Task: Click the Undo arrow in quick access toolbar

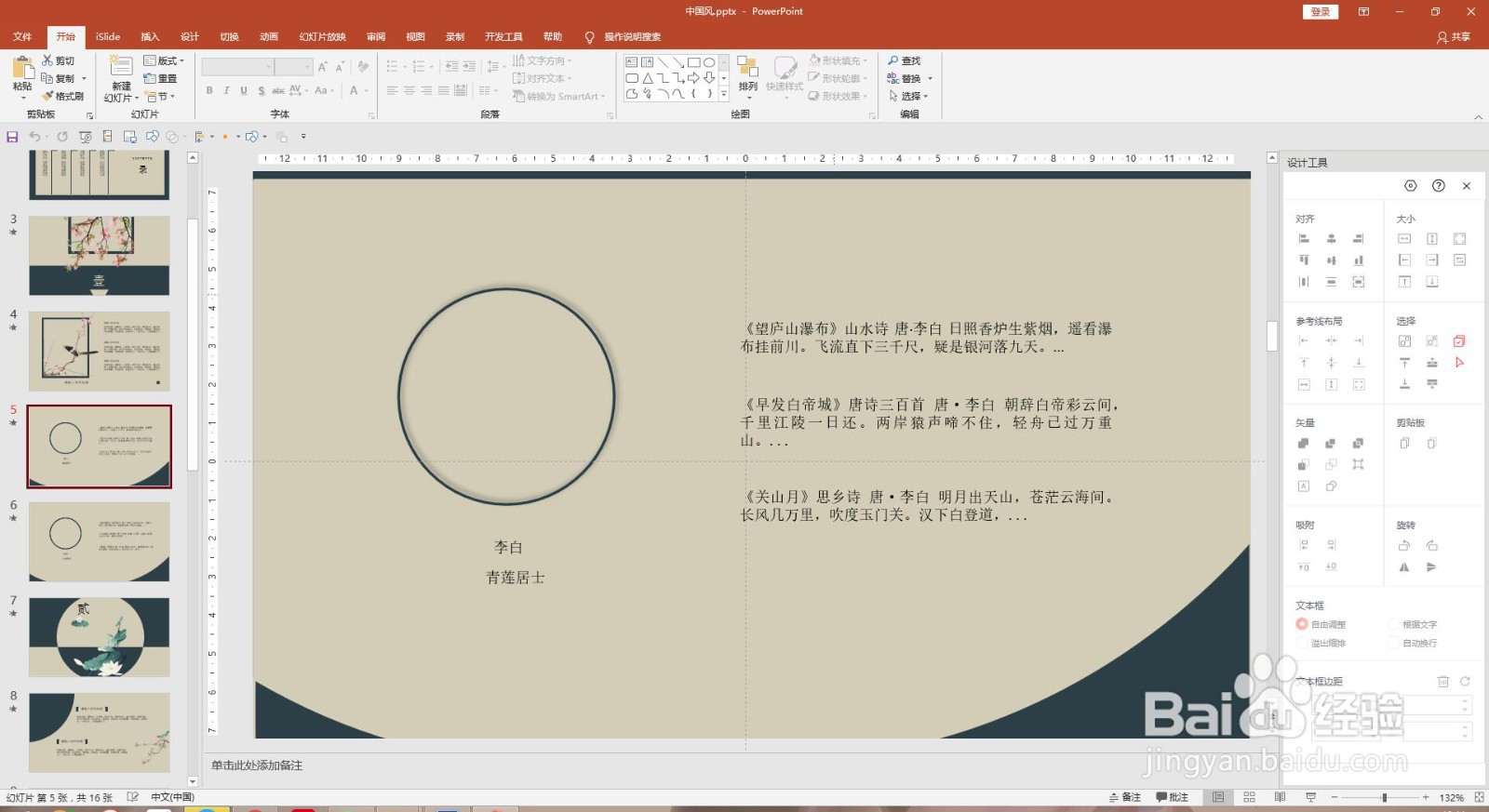Action: (34, 137)
